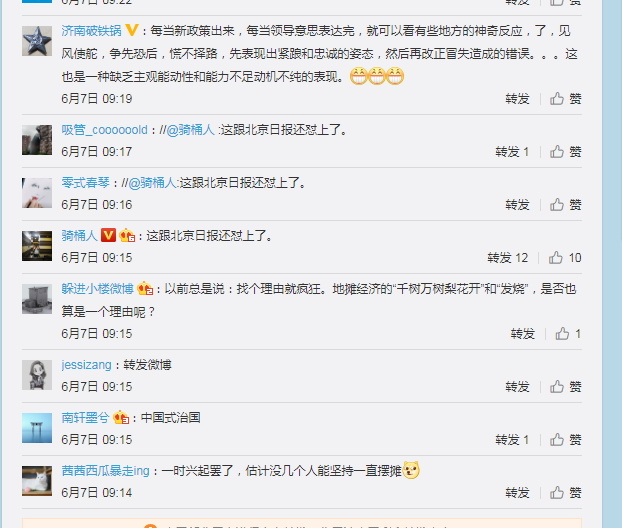Click the membership crown badge beside 南轩墨兮
Screen dimensions: 622x528
[x=121, y=418]
